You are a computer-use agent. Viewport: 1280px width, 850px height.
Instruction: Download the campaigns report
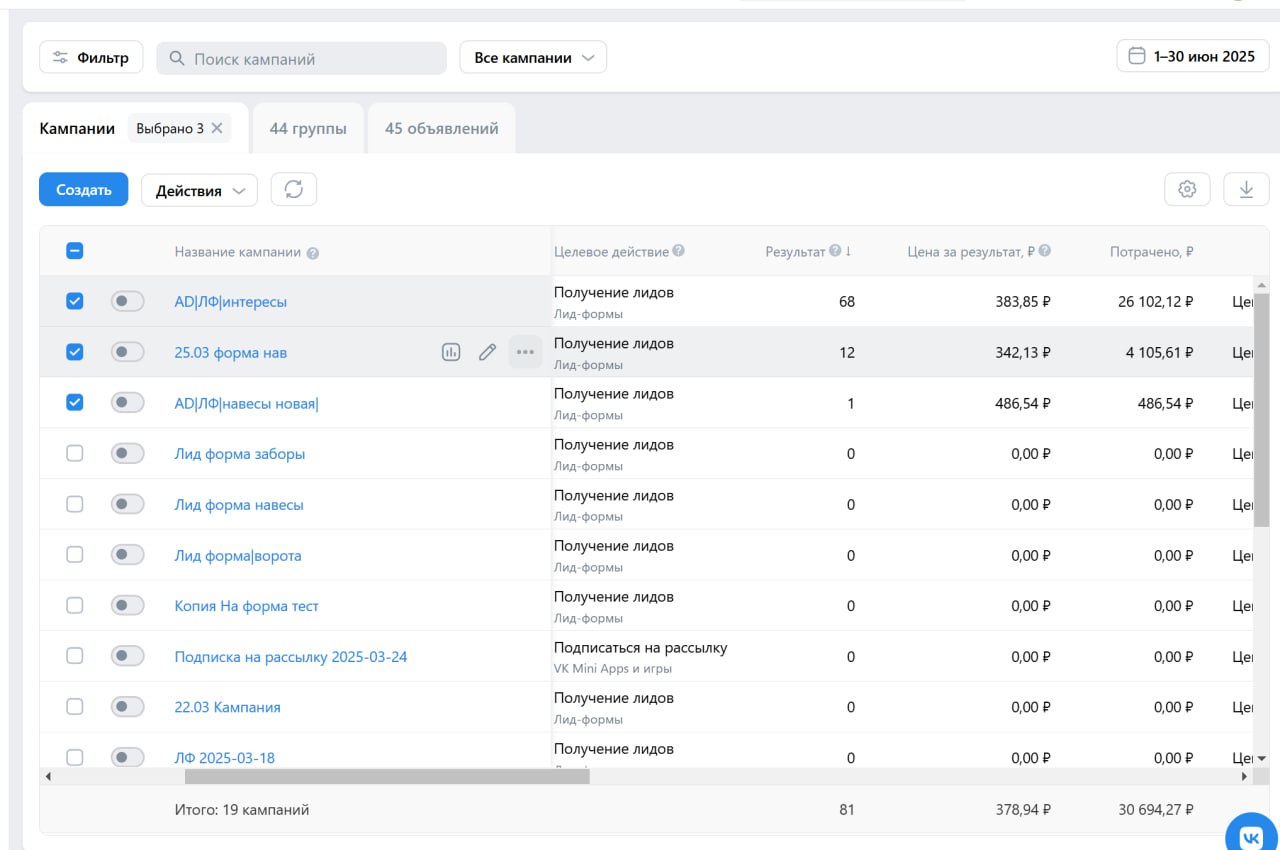(1246, 189)
